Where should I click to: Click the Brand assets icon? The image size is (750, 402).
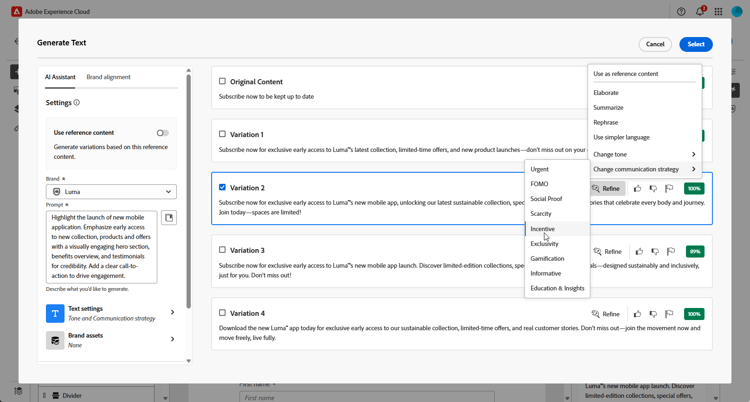coord(55,340)
